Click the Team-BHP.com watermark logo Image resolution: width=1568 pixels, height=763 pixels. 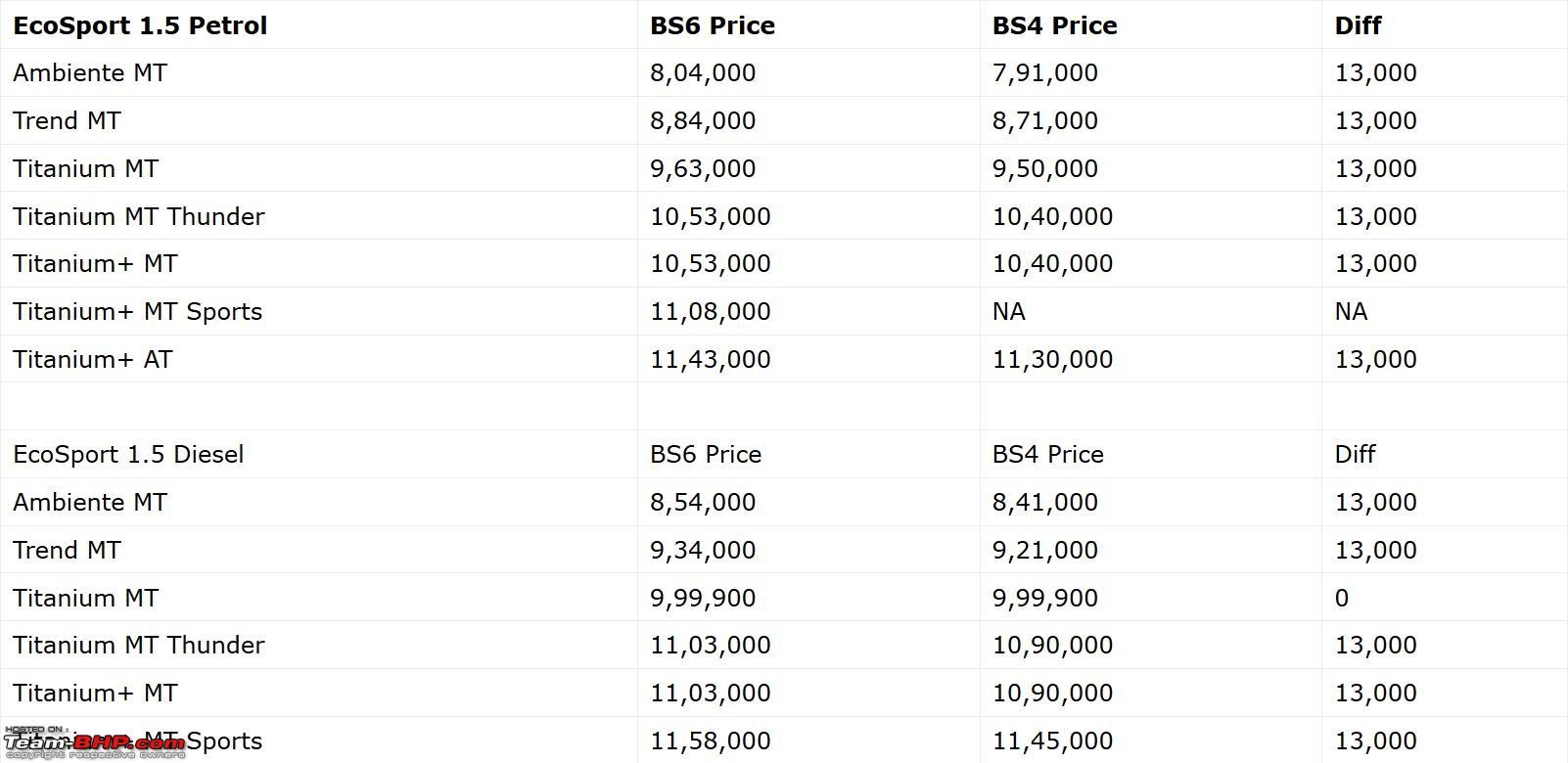pyautogui.click(x=94, y=743)
